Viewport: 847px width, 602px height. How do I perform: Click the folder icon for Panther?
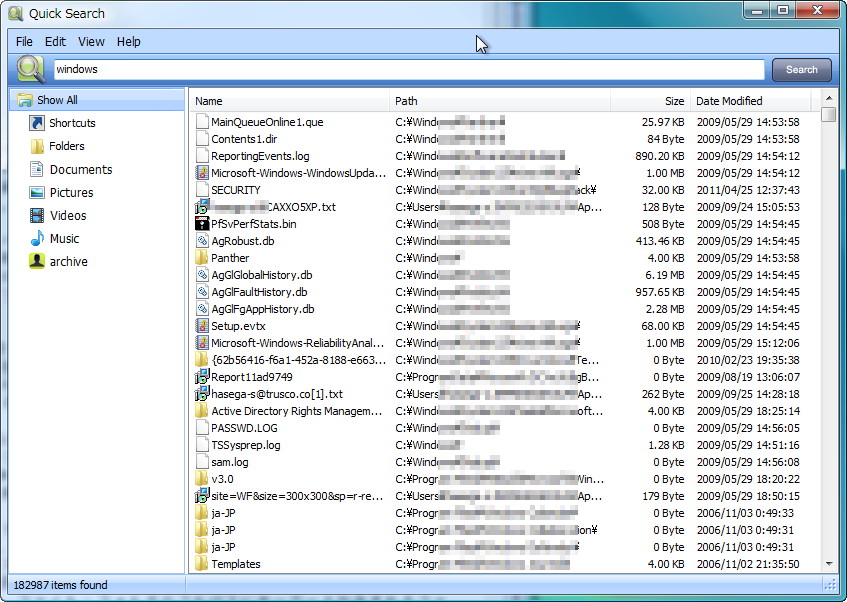[x=201, y=258]
